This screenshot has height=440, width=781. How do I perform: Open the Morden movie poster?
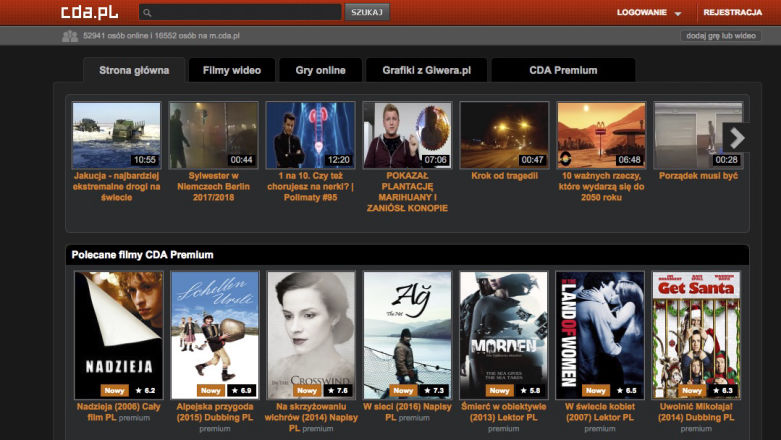tap(504, 335)
